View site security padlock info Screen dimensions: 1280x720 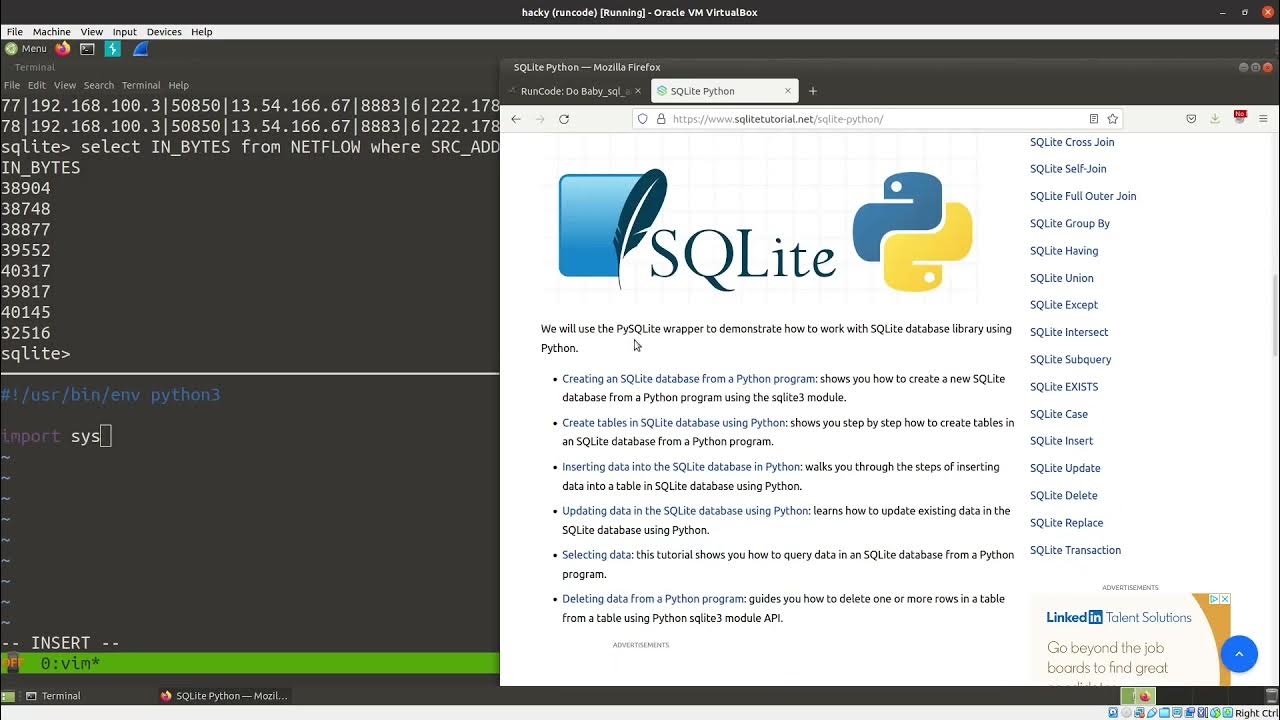pos(660,119)
